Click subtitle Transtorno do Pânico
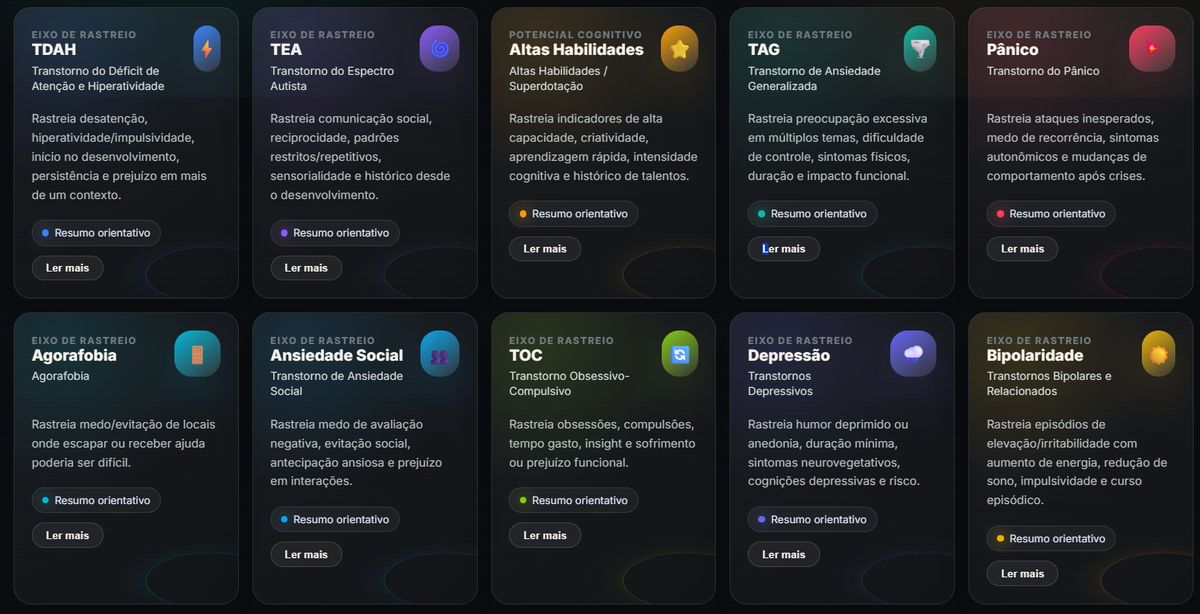Image resolution: width=1200 pixels, height=614 pixels. [x=1043, y=71]
